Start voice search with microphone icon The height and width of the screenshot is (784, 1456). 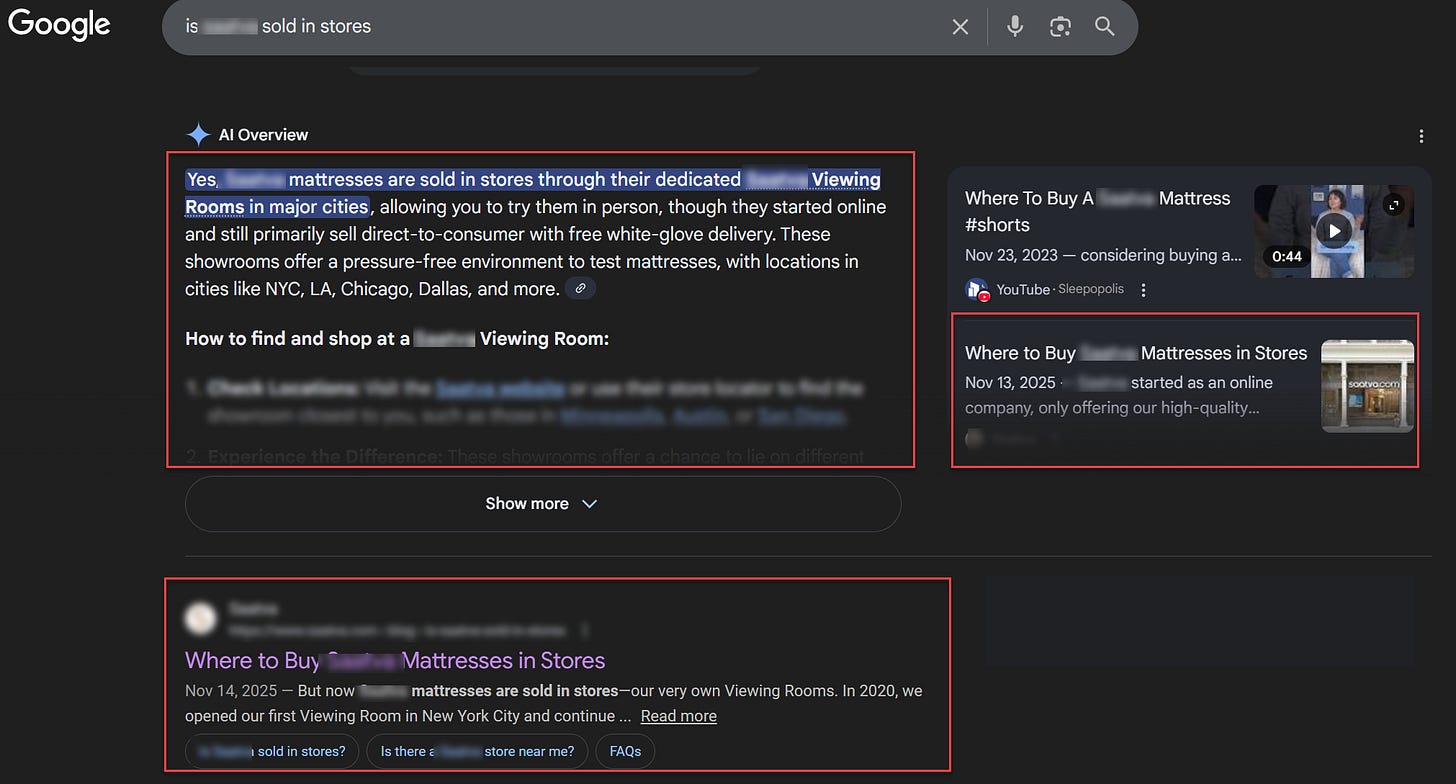click(1015, 27)
